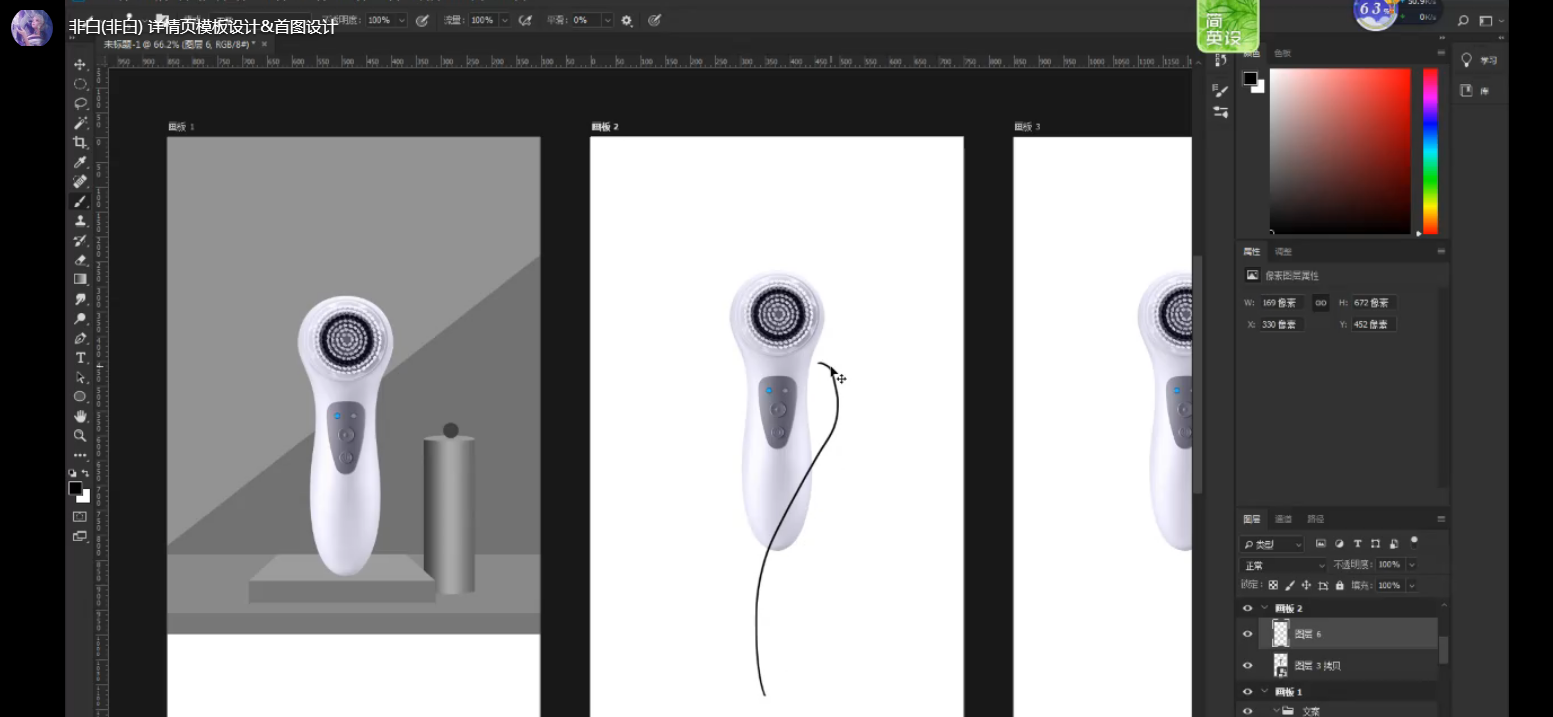1553x717 pixels.
Task: Toggle pressure for size button
Action: pyautogui.click(x=654, y=20)
